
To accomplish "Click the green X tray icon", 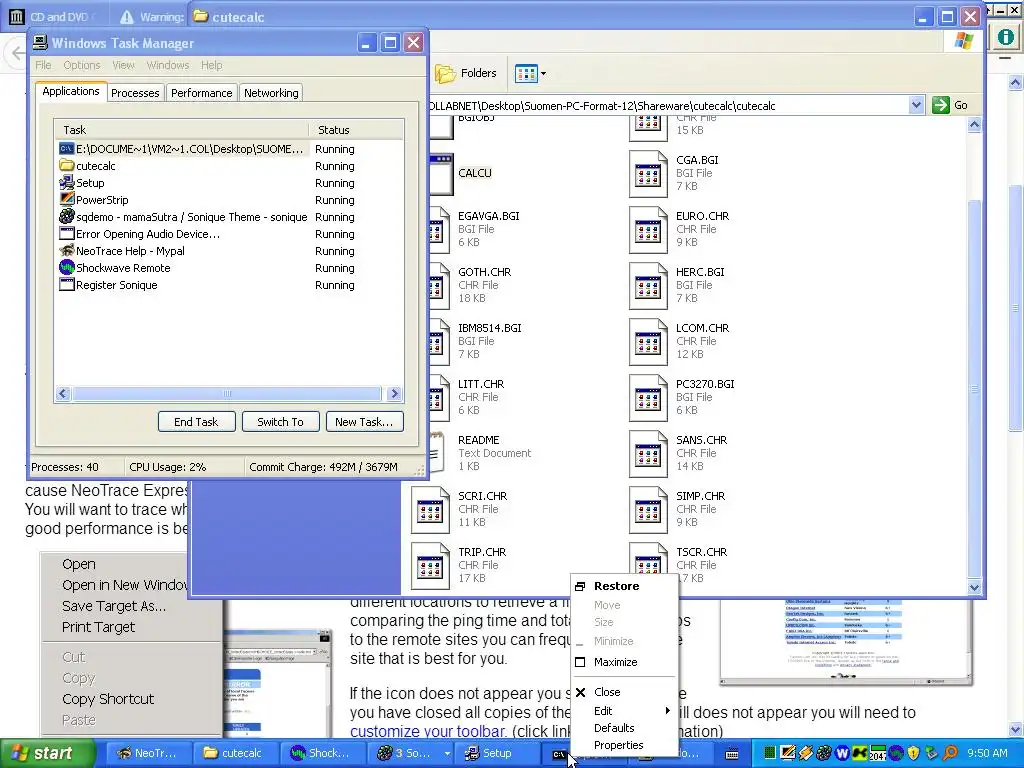I will click(860, 753).
